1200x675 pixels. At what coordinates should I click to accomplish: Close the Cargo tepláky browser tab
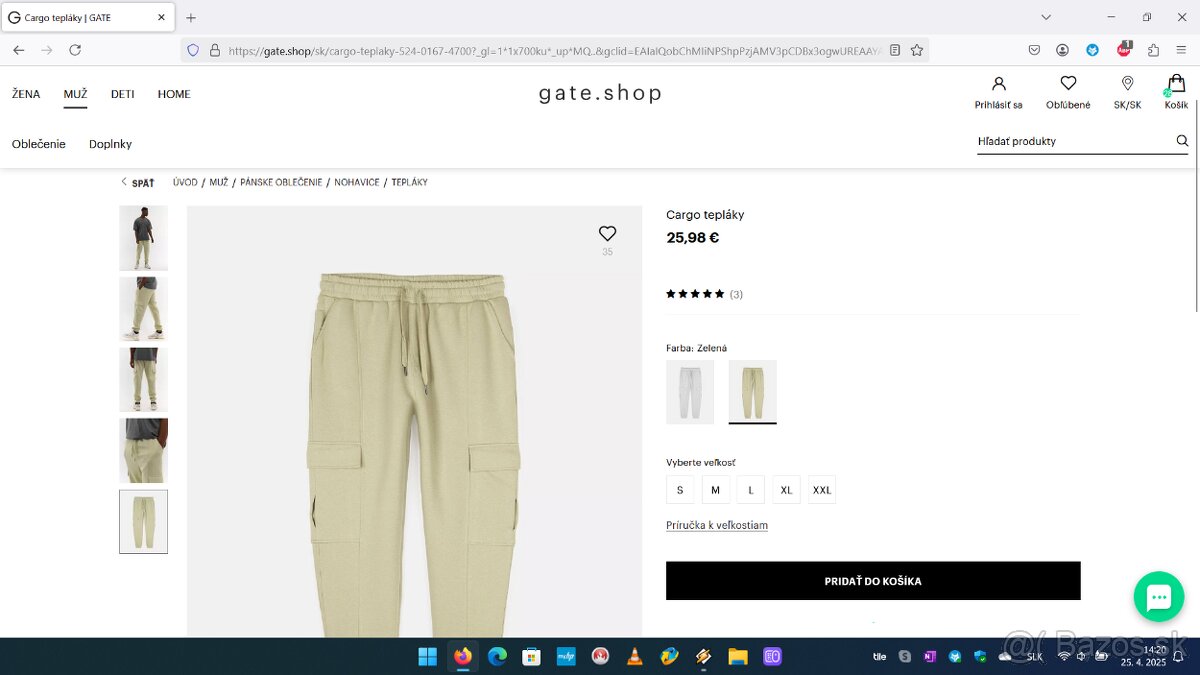pos(162,18)
